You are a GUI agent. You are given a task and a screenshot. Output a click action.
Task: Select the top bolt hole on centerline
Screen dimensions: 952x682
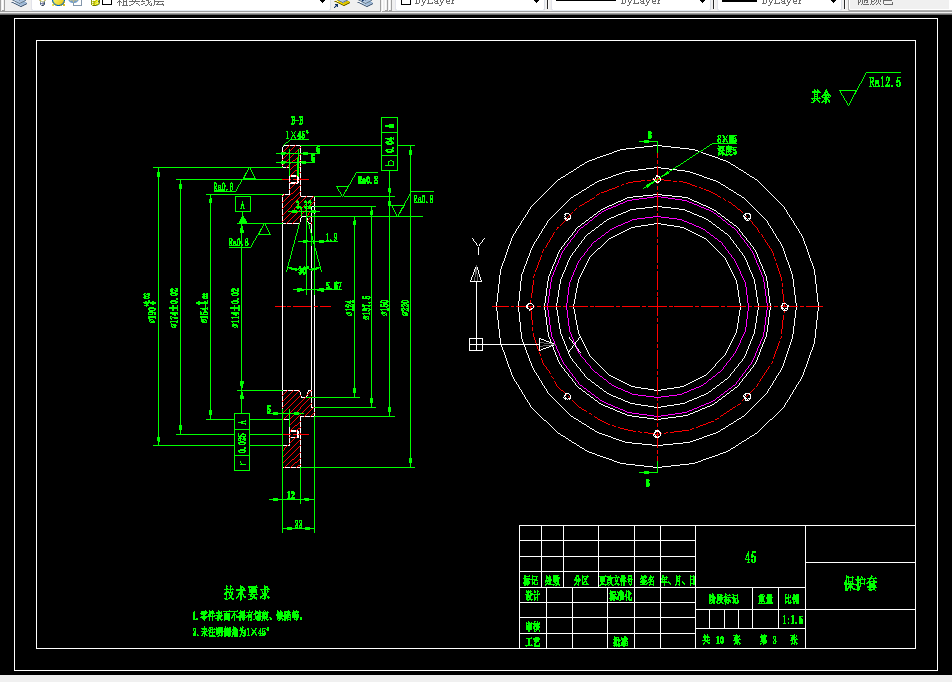[x=657, y=179]
